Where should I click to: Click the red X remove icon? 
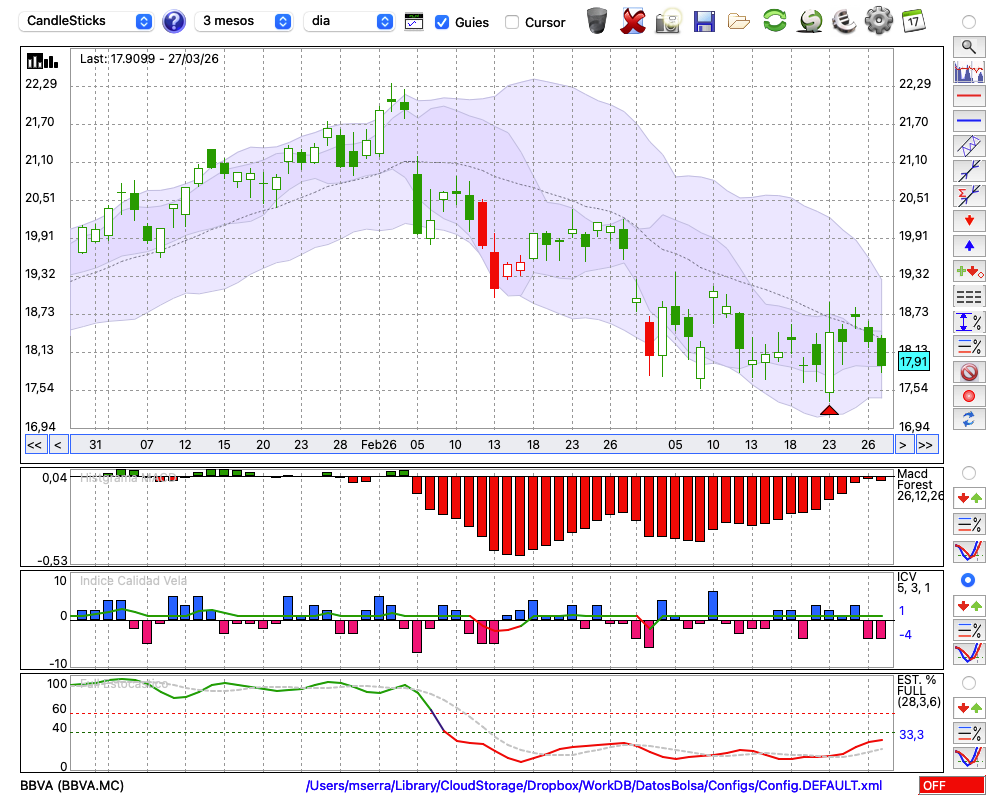tap(633, 21)
